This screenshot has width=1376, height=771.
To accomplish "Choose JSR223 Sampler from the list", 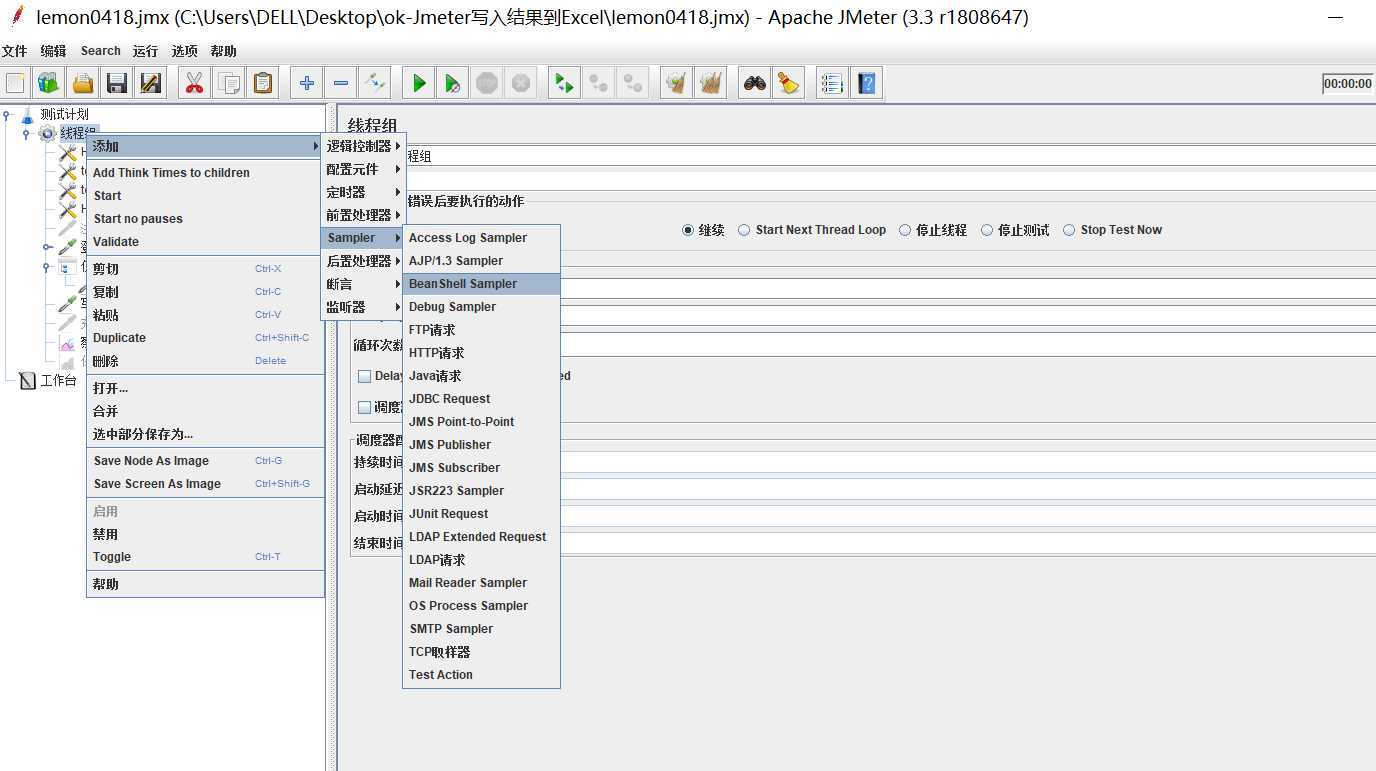I will coord(481,491).
